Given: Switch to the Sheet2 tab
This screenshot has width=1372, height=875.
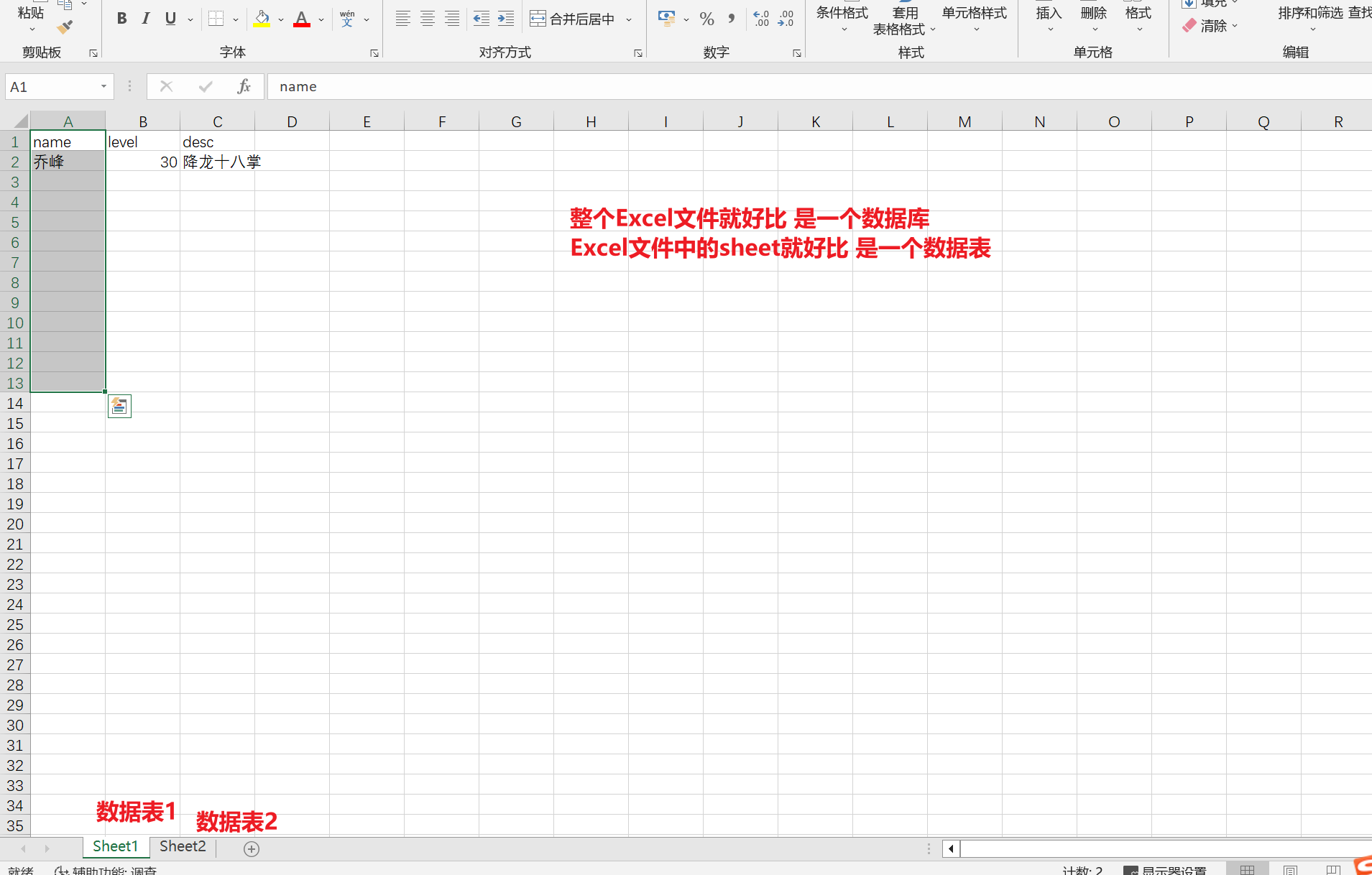Looking at the screenshot, I should [x=182, y=846].
